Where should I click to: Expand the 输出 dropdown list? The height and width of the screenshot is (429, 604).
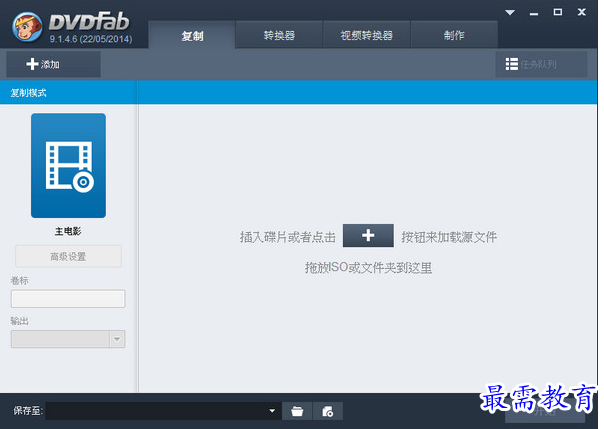(117, 339)
